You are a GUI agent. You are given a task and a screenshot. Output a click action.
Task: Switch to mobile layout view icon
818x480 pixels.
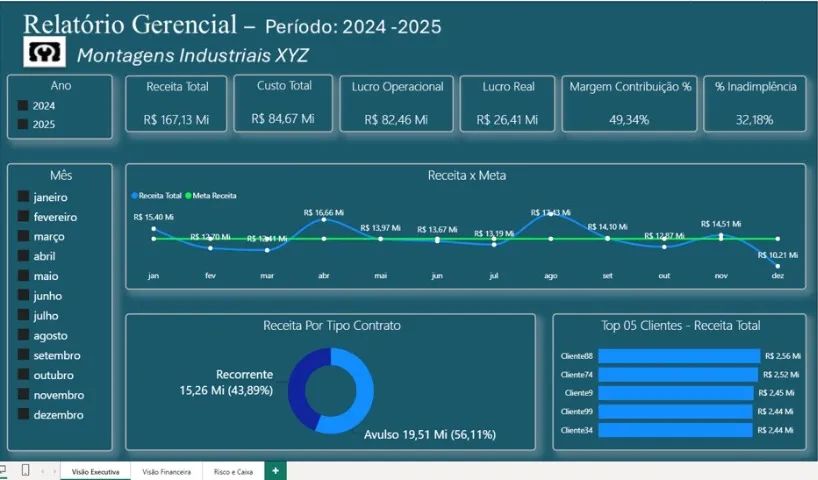pyautogui.click(x=25, y=470)
